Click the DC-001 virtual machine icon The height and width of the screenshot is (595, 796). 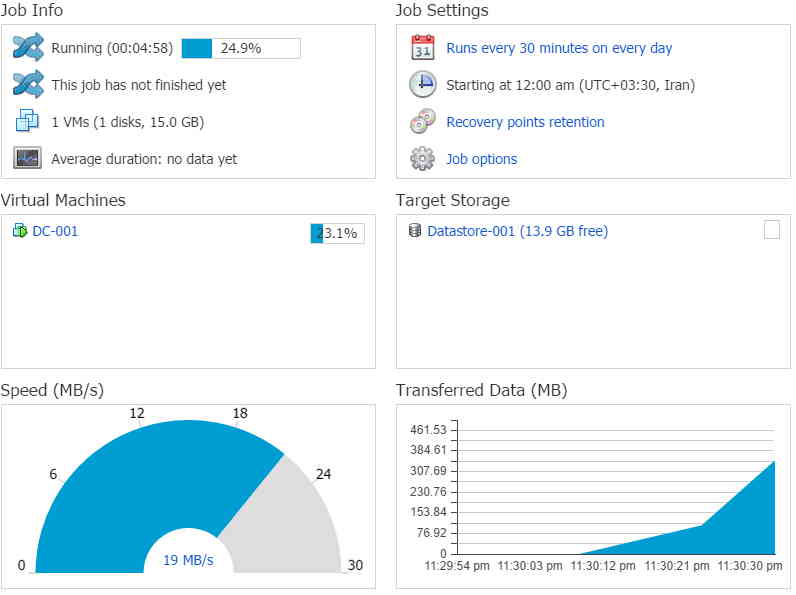tap(20, 231)
